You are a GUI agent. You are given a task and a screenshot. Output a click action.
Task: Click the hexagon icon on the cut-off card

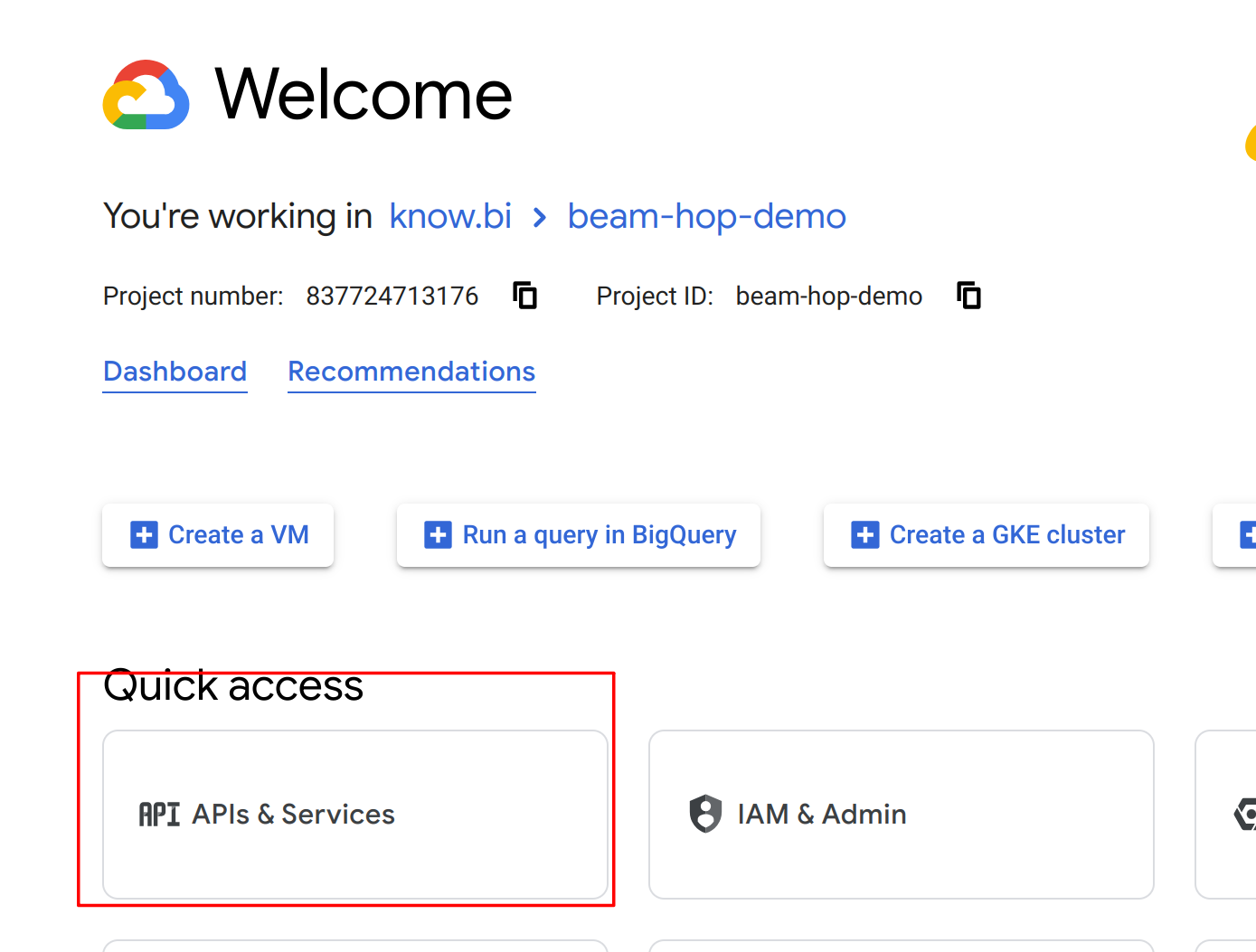(1246, 814)
